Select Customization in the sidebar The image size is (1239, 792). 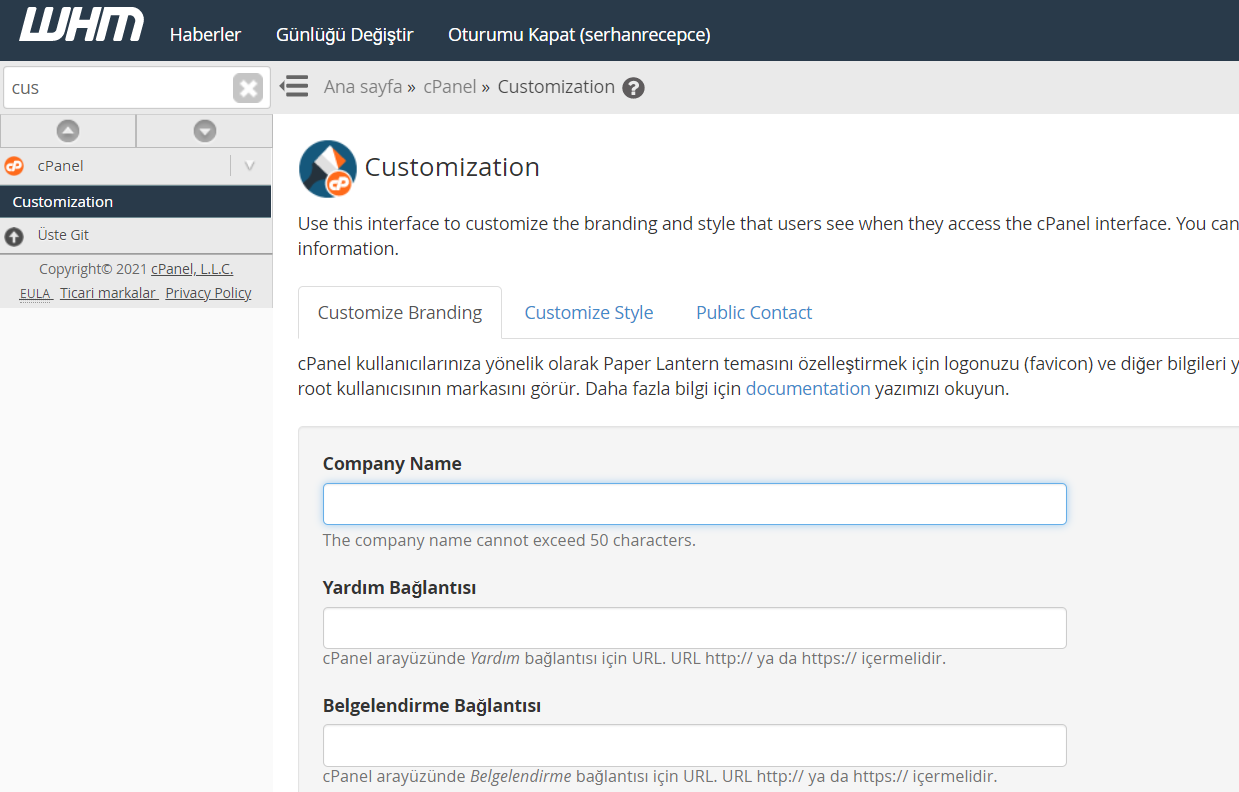coord(136,202)
